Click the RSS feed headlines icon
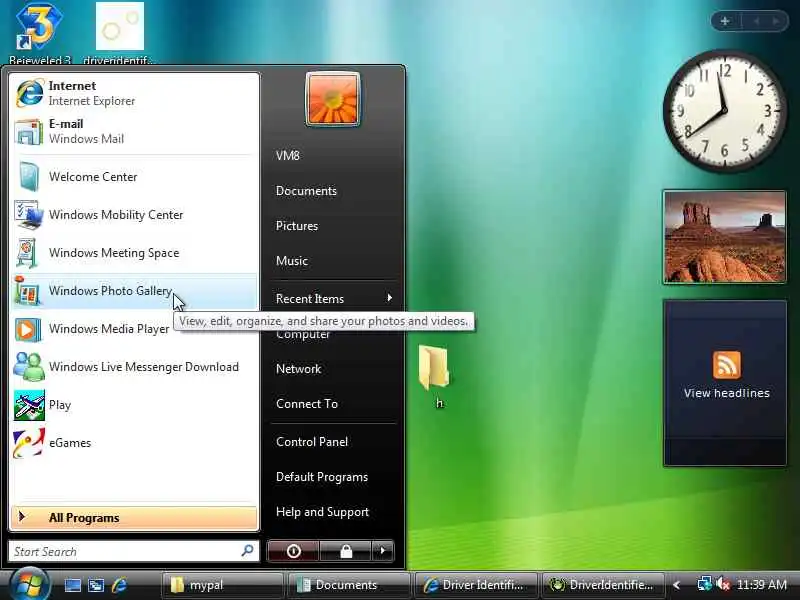 click(x=727, y=365)
